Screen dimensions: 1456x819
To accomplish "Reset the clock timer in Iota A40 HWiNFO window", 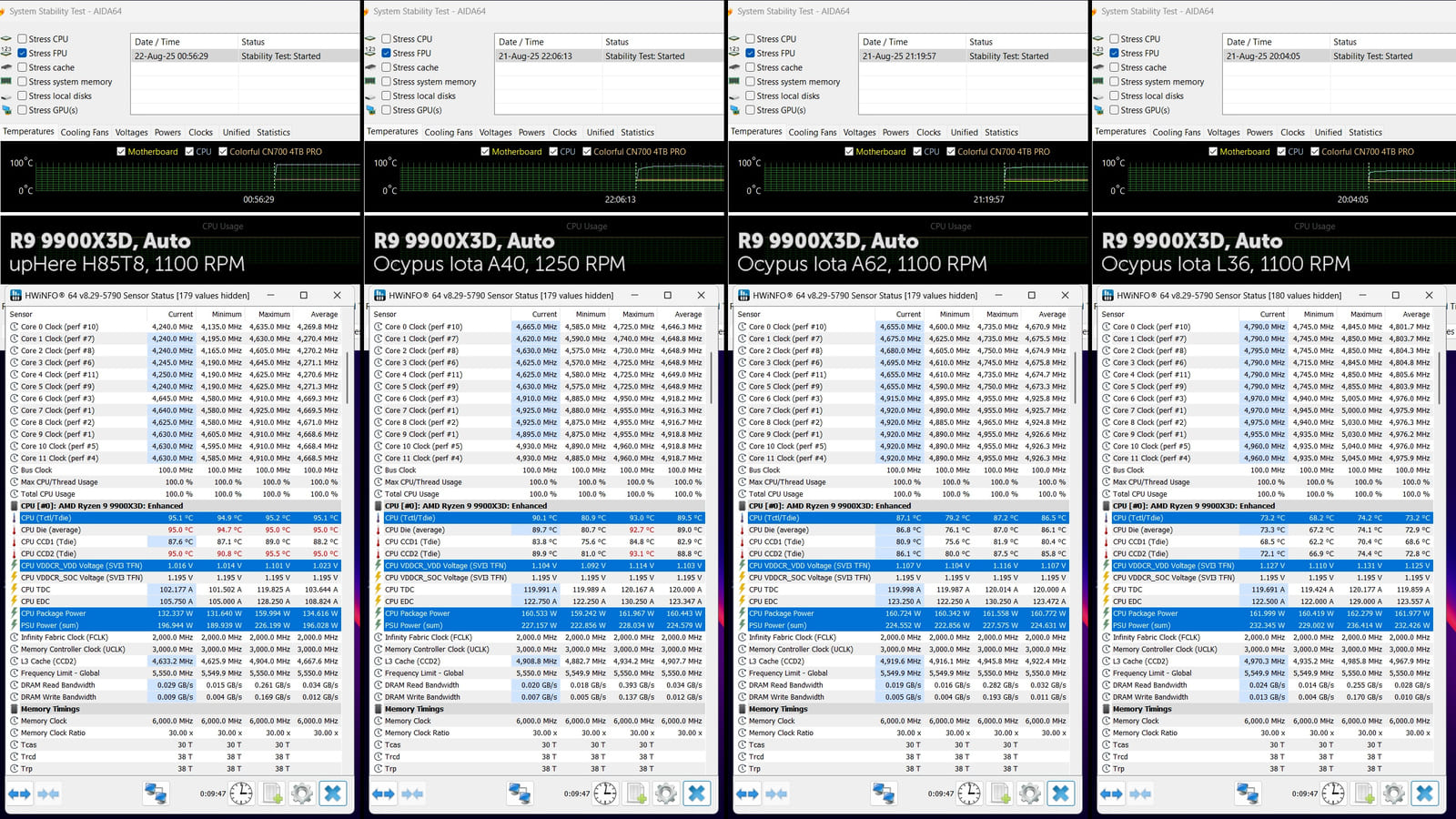I will click(605, 794).
